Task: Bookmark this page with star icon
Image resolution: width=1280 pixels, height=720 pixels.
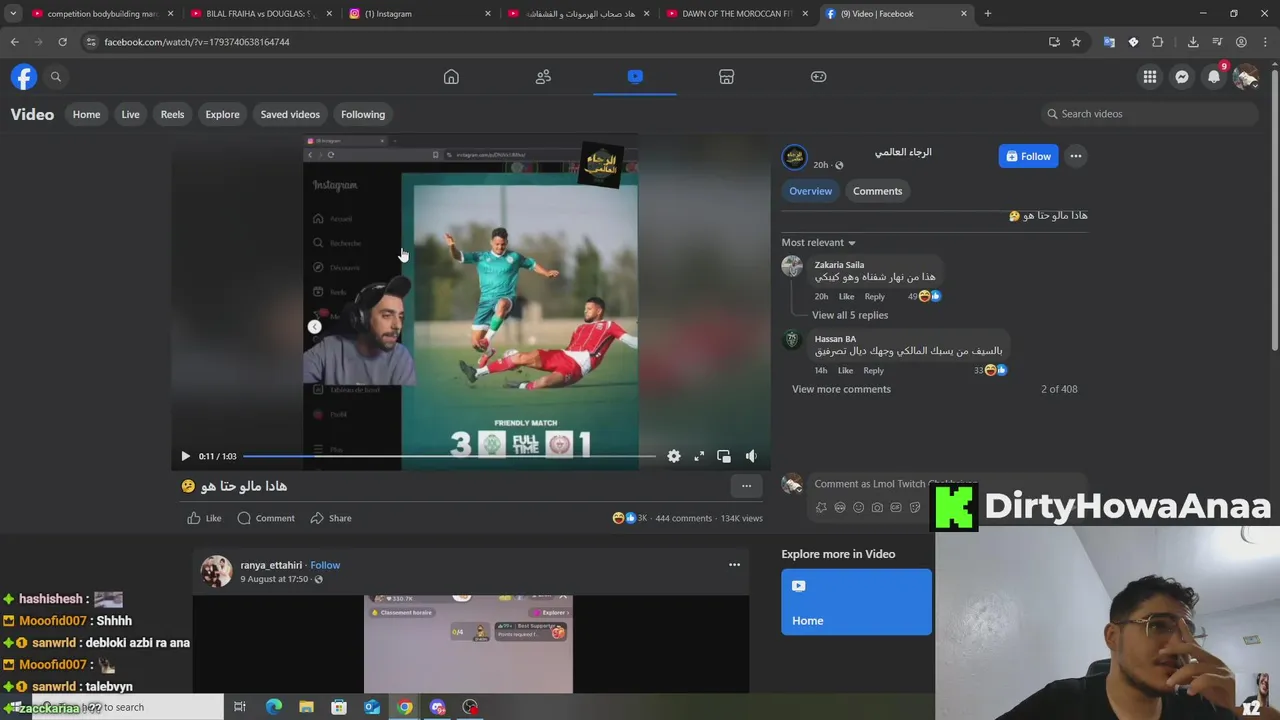Action: pyautogui.click(x=1076, y=42)
